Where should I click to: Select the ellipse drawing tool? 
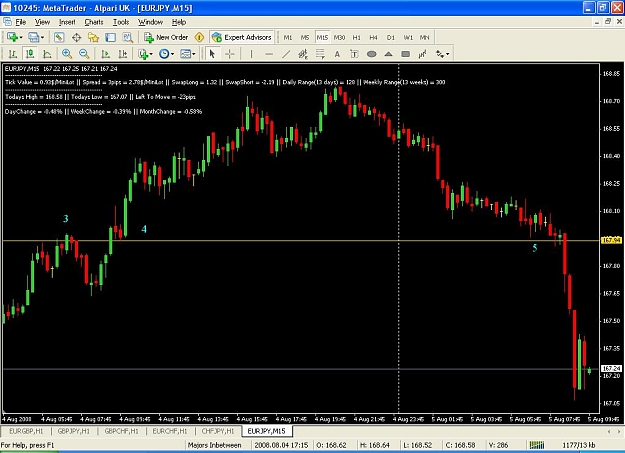coord(371,53)
